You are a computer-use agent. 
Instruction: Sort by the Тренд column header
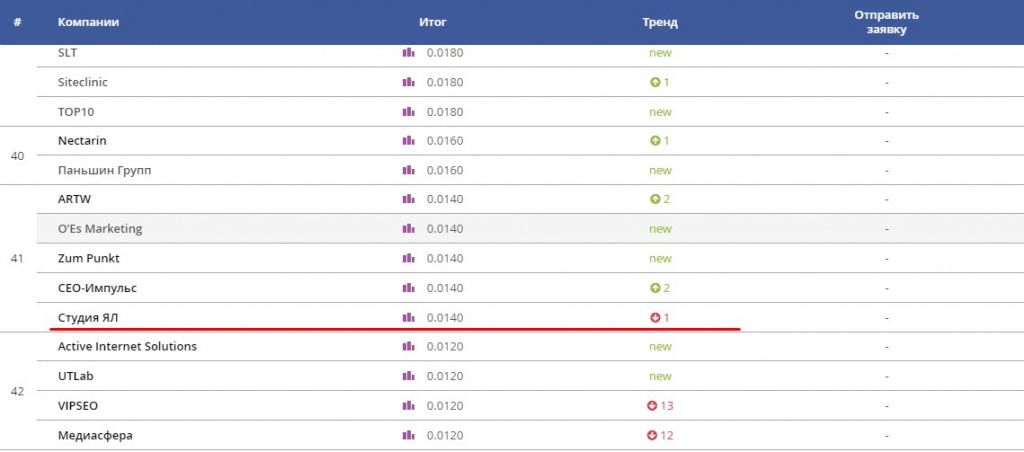point(660,22)
